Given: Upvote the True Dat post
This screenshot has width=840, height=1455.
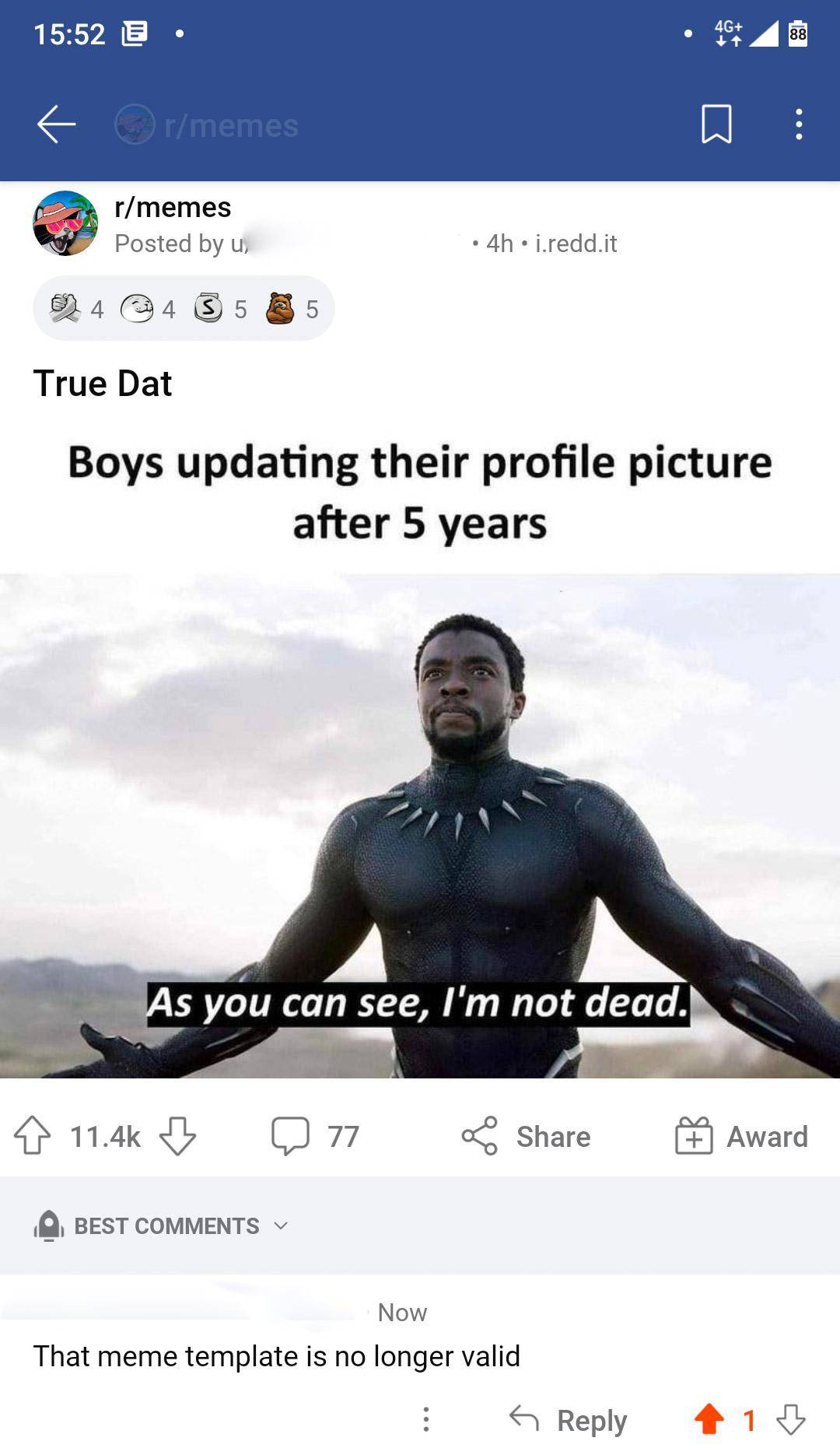Looking at the screenshot, I should point(33,1136).
